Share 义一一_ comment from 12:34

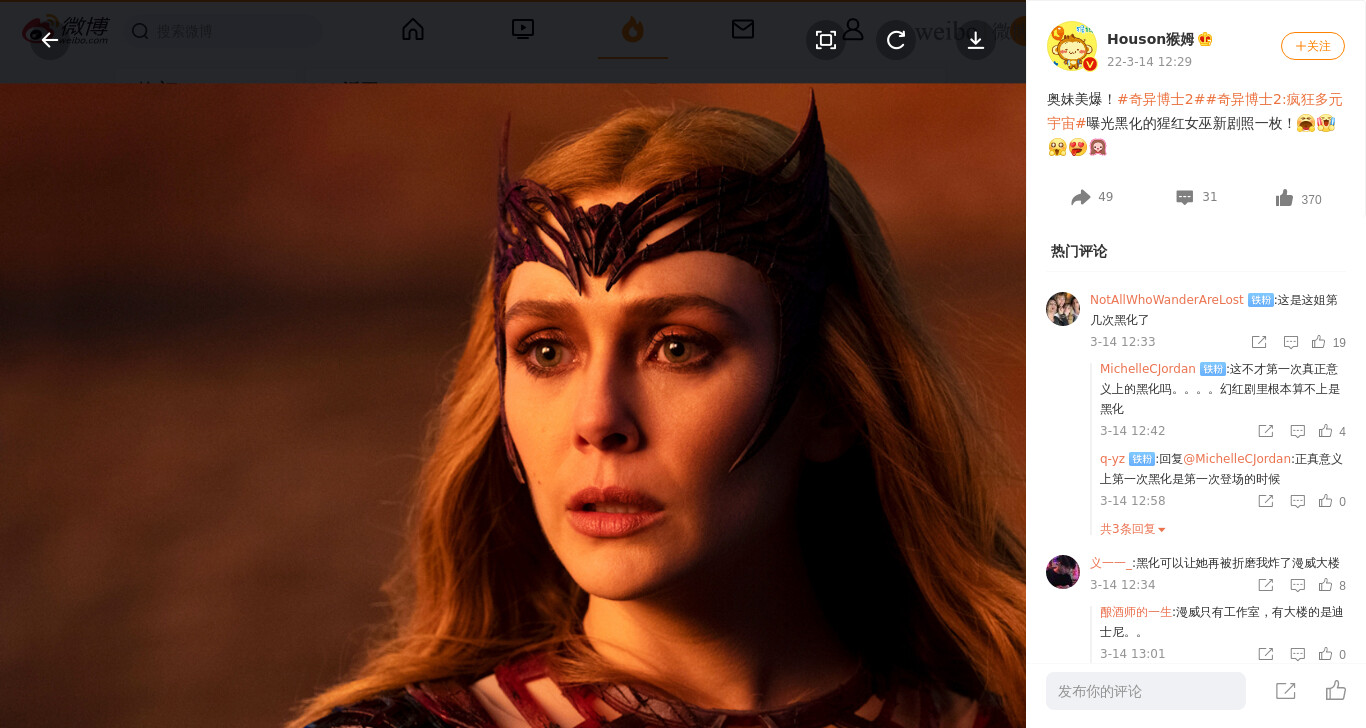click(1266, 585)
